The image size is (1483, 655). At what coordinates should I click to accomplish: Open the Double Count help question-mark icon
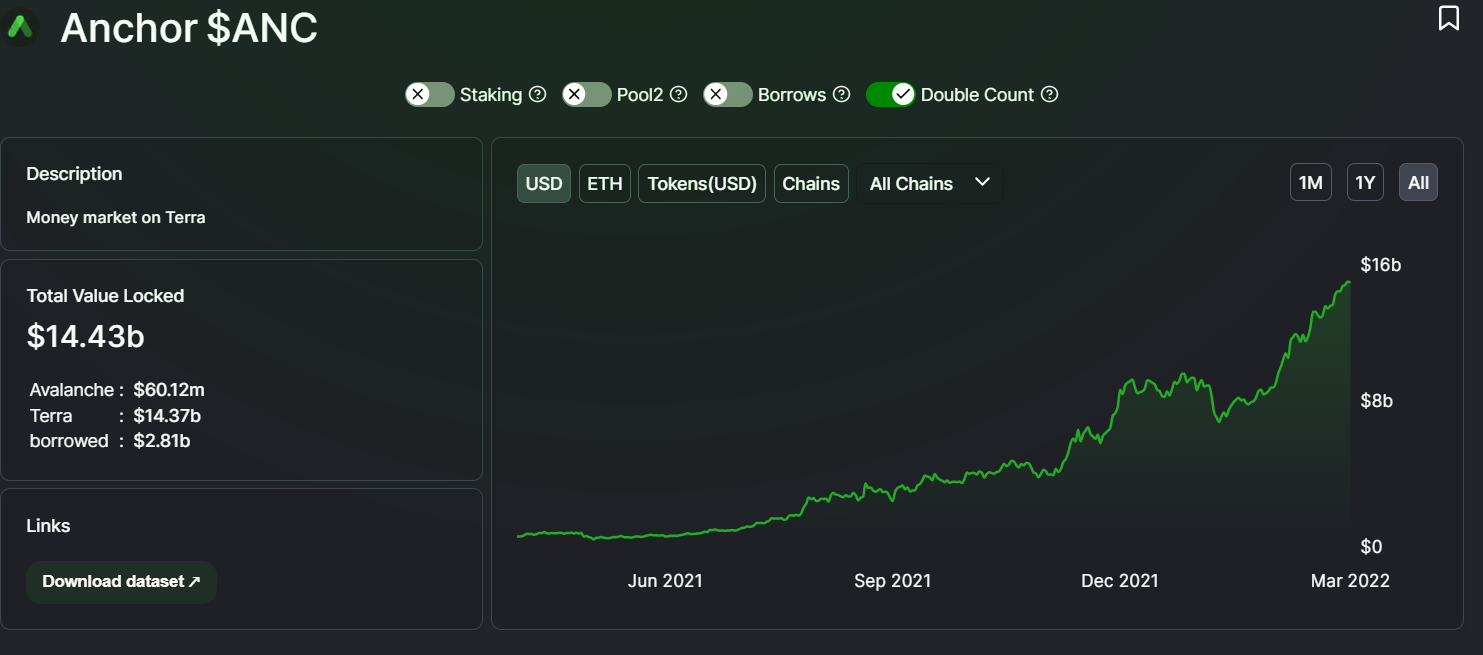(1049, 94)
